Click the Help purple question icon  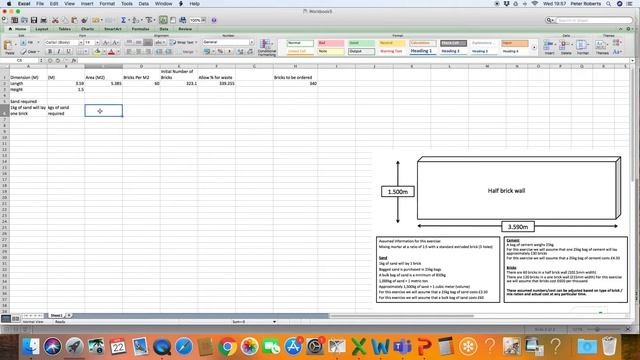tap(213, 20)
